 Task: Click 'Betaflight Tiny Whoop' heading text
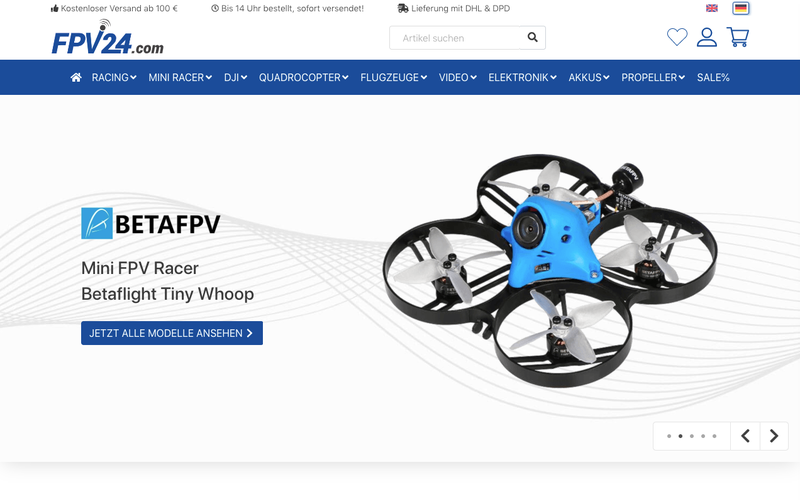[x=167, y=294]
